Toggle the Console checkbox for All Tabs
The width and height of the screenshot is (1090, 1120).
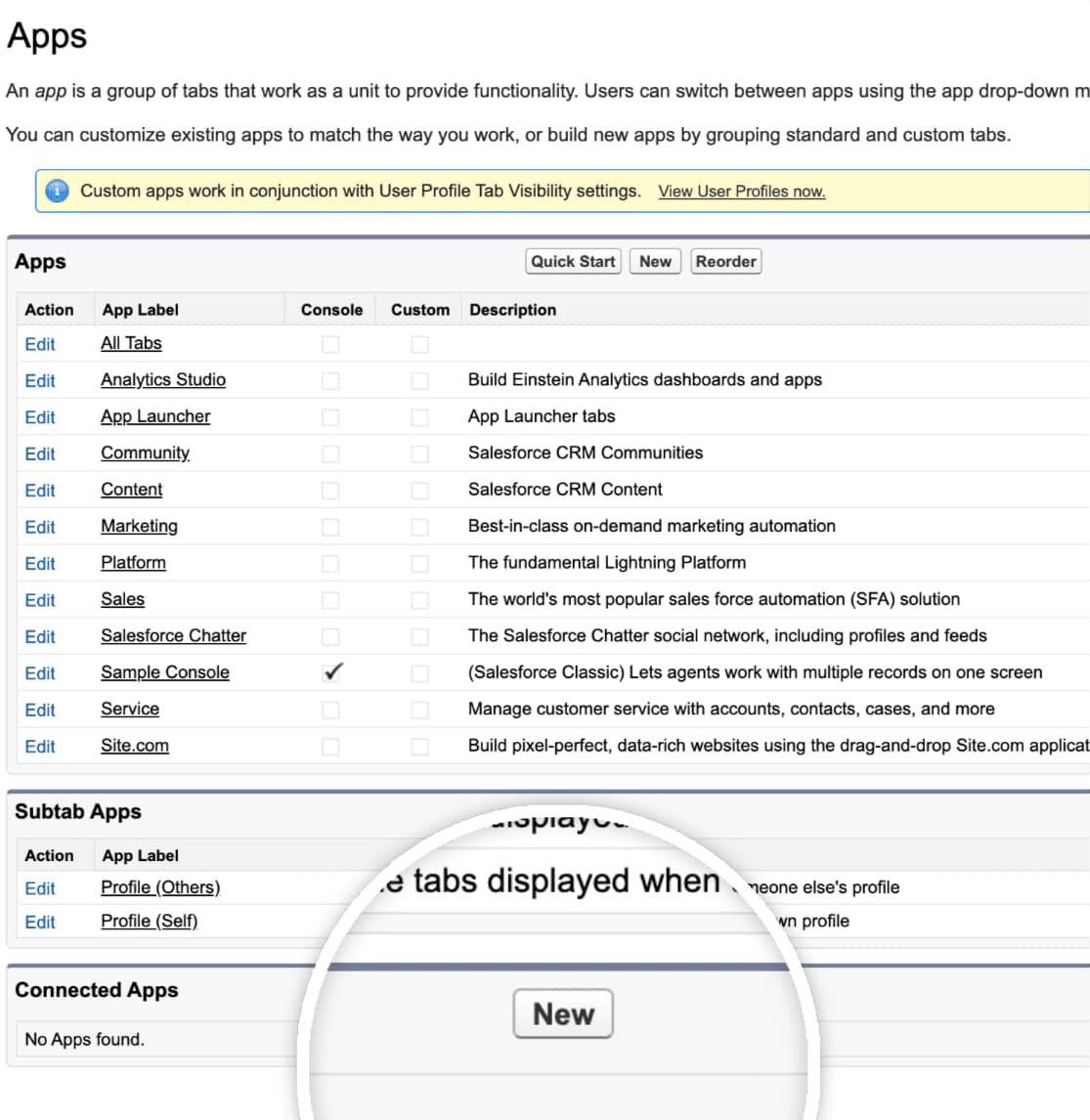[330, 344]
